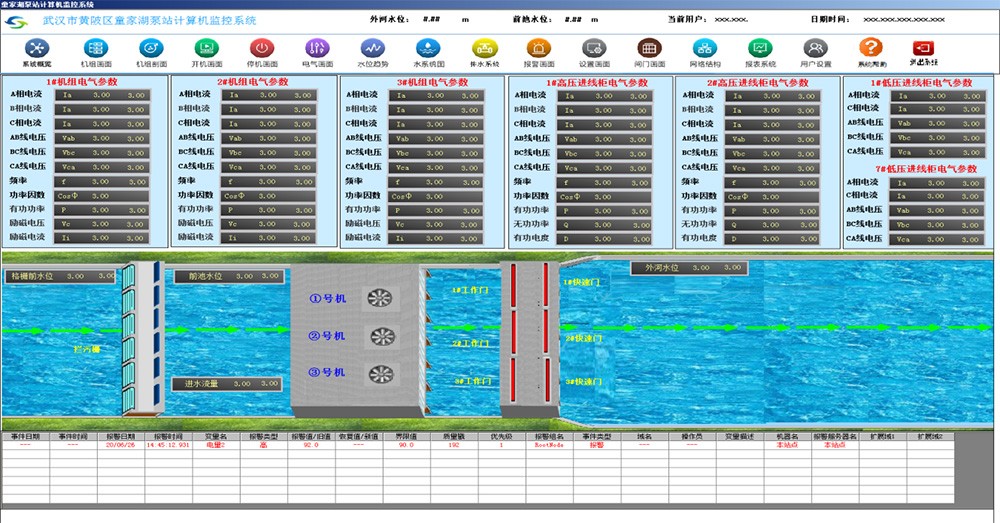The image size is (1000, 523).
Task: Click the red 停机画面 shutdown icon
Action: [x=262, y=48]
